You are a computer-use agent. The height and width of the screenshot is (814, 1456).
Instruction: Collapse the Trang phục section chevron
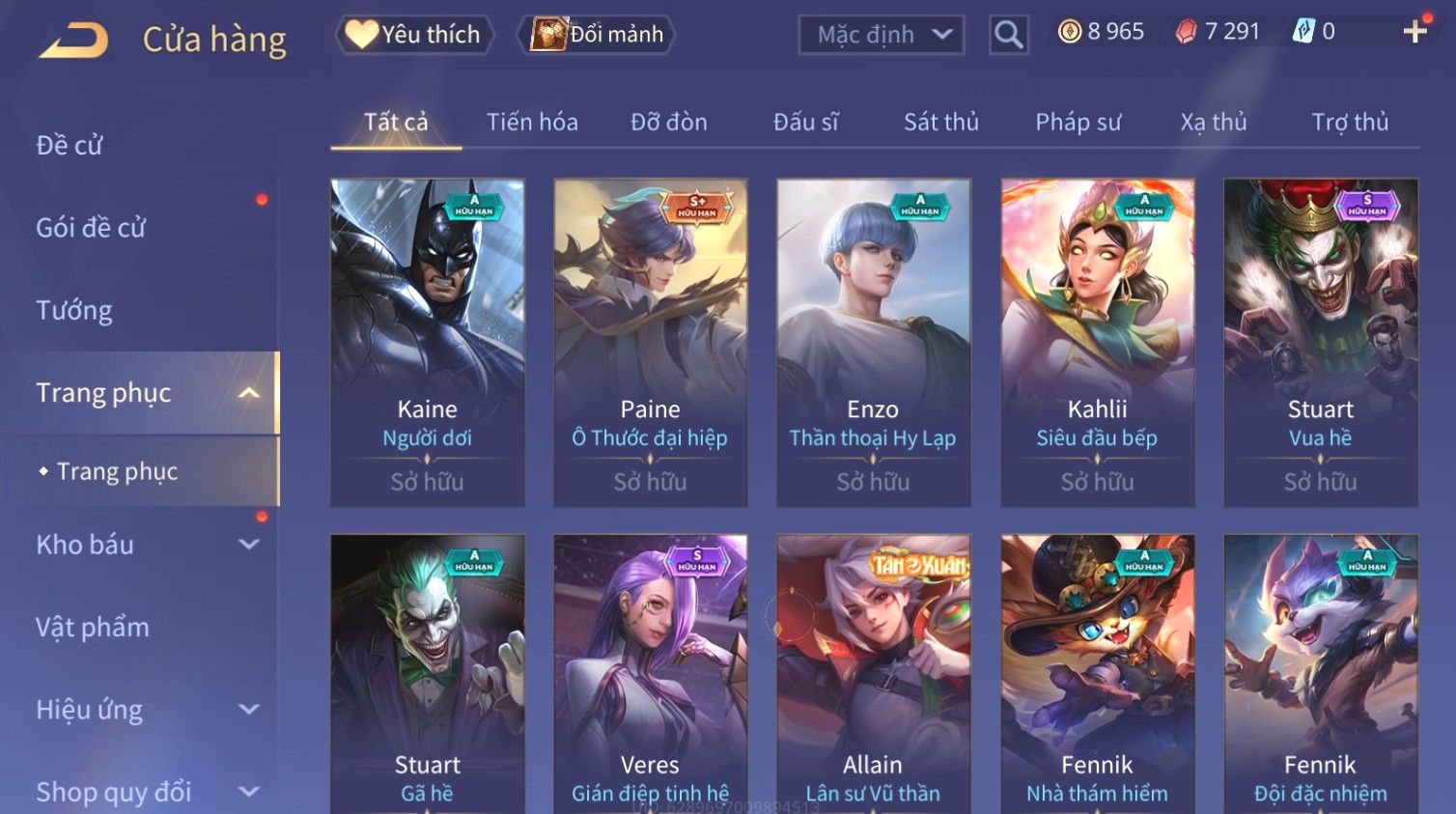pos(249,393)
